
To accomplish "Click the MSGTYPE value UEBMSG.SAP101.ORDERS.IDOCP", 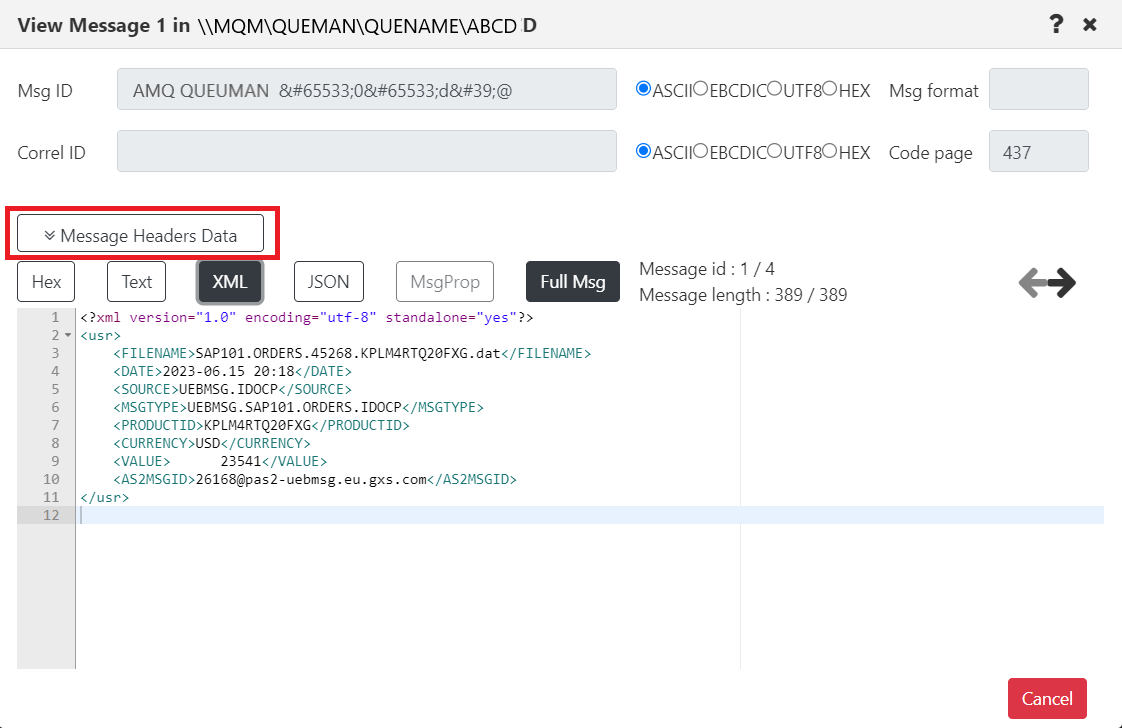I will [x=294, y=407].
